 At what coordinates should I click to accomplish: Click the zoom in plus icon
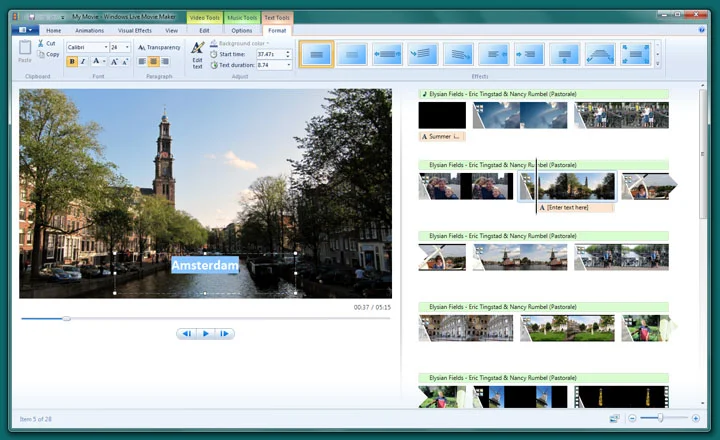pos(696,418)
